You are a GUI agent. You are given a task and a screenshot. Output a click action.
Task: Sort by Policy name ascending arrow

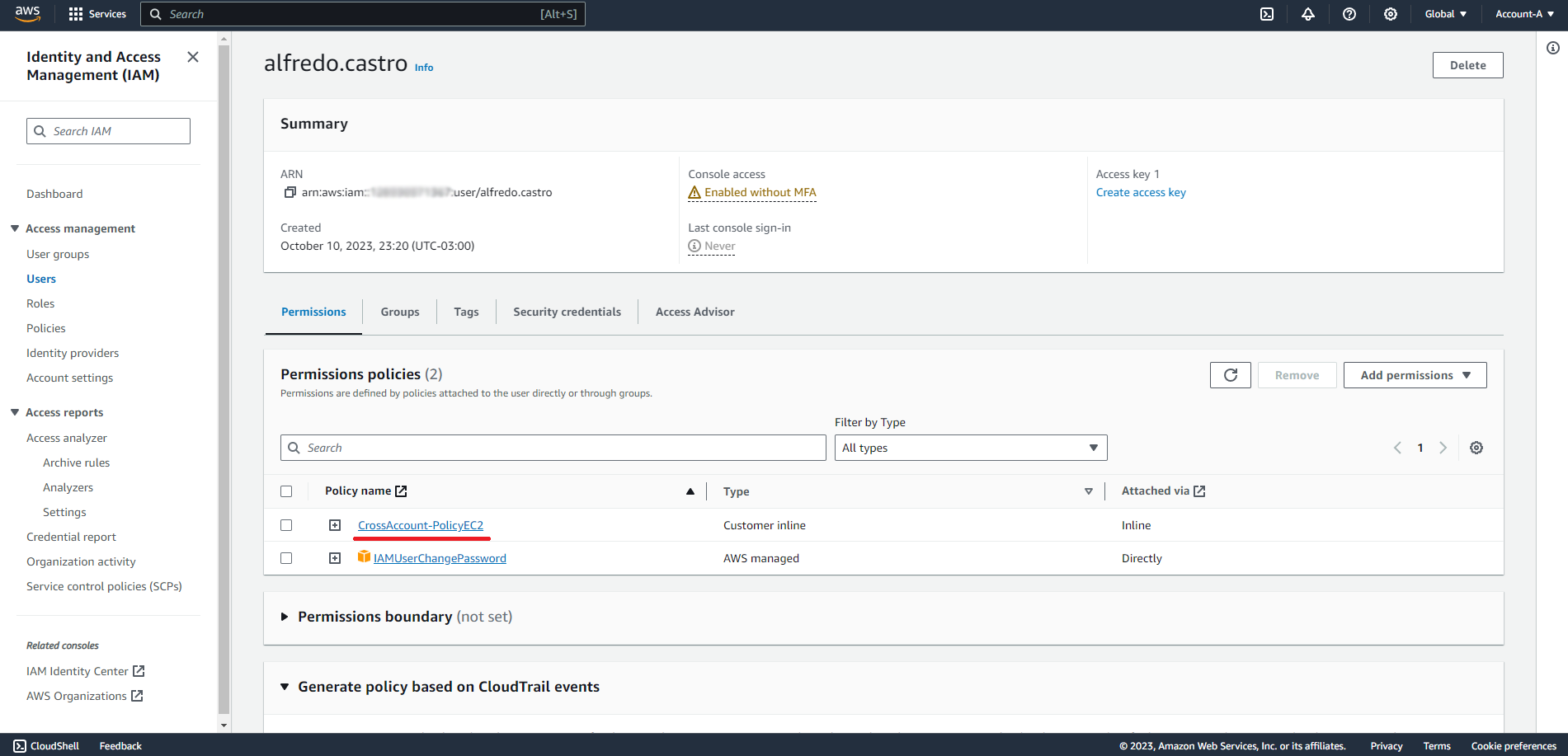[690, 491]
